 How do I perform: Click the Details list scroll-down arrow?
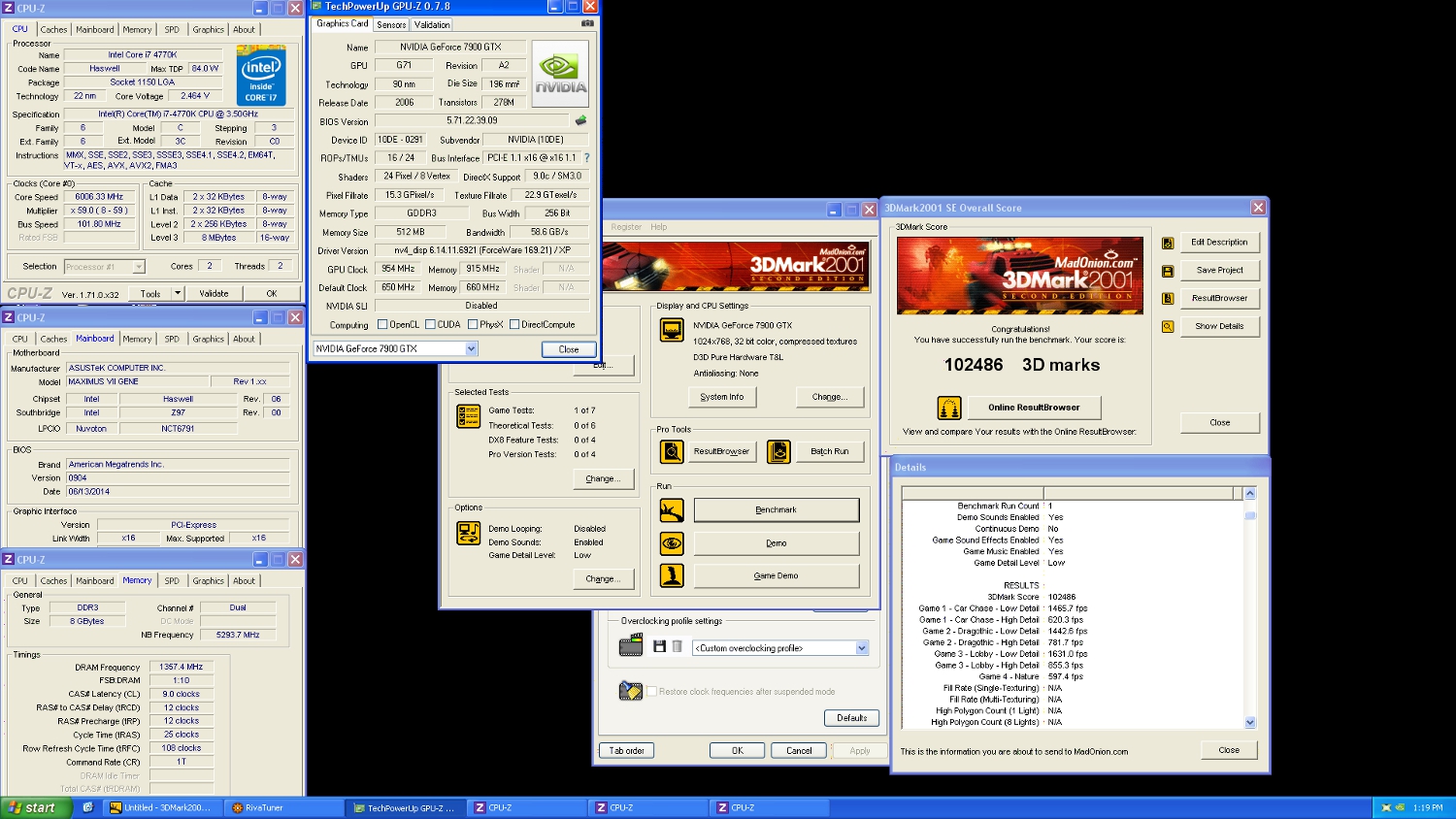[1250, 722]
